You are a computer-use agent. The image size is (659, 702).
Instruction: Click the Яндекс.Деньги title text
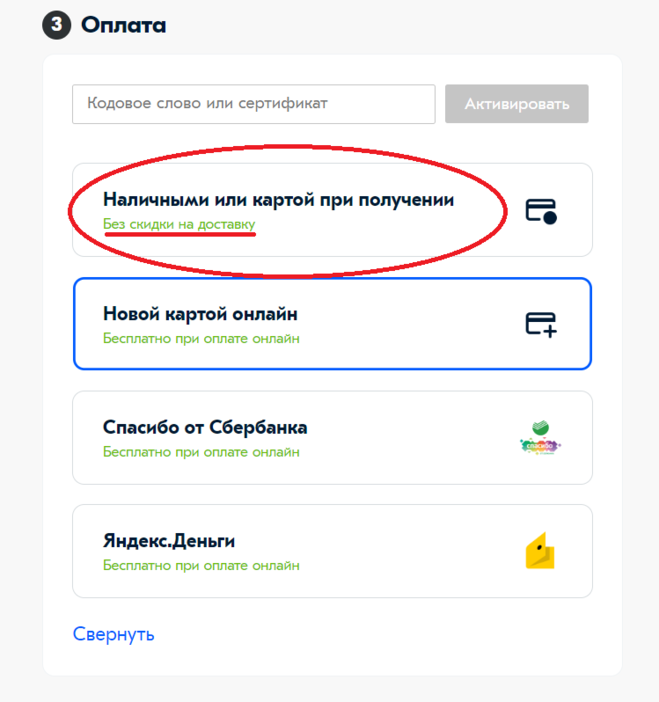point(169,541)
